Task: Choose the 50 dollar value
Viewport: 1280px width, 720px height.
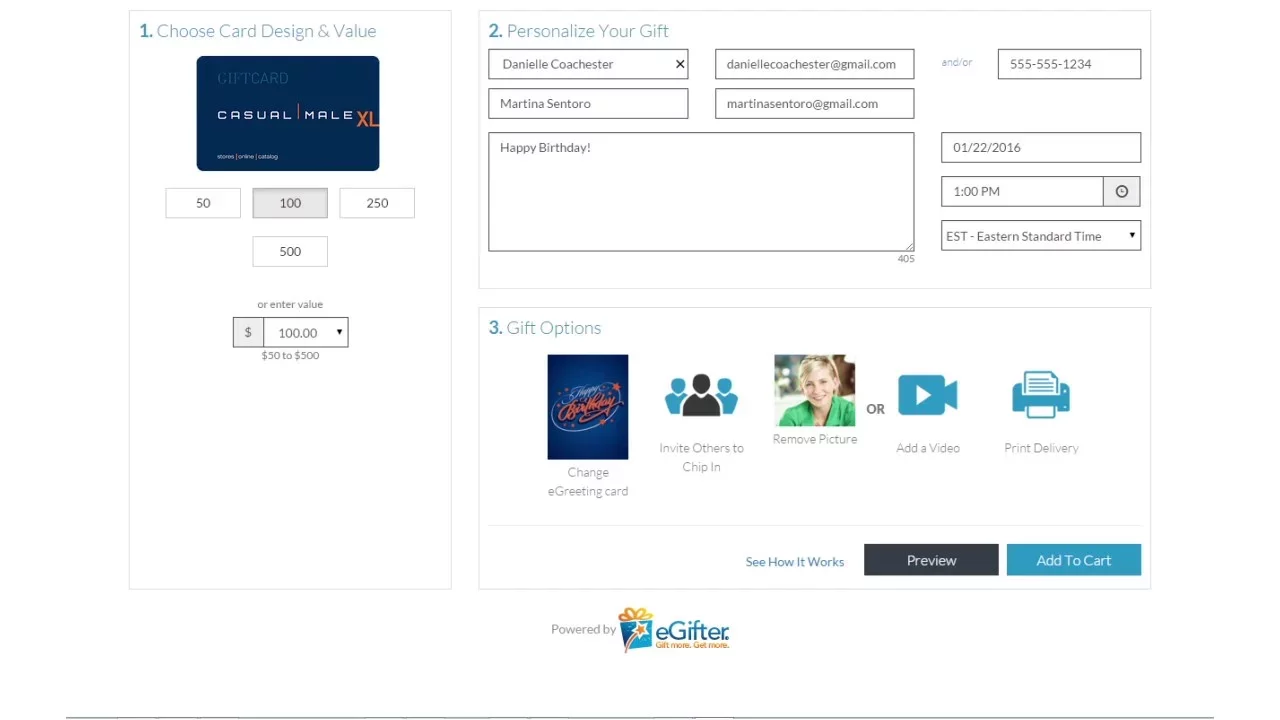Action: [x=203, y=203]
